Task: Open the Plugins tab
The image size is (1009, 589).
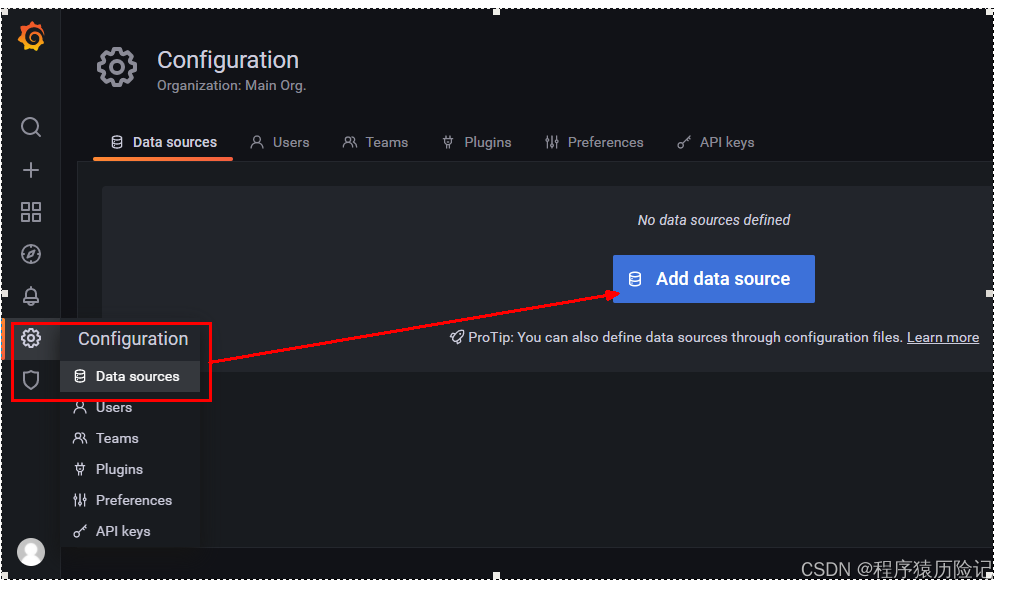Action: (x=476, y=142)
